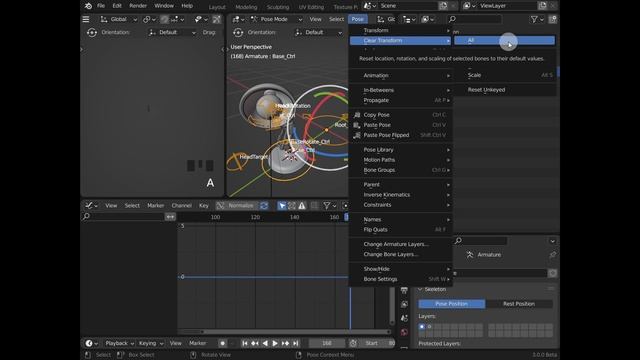Open the Animation submenu
The width and height of the screenshot is (640, 360).
(x=400, y=76)
